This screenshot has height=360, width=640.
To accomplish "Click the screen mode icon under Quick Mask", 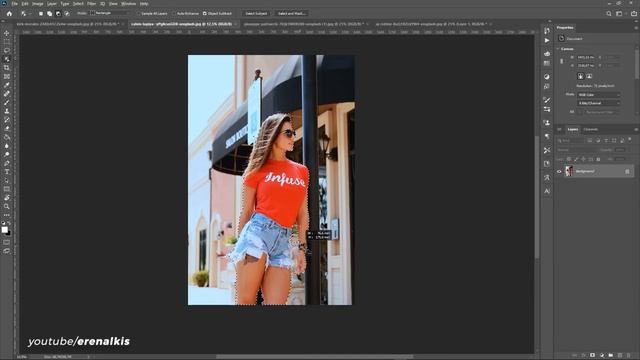I will (7, 251).
